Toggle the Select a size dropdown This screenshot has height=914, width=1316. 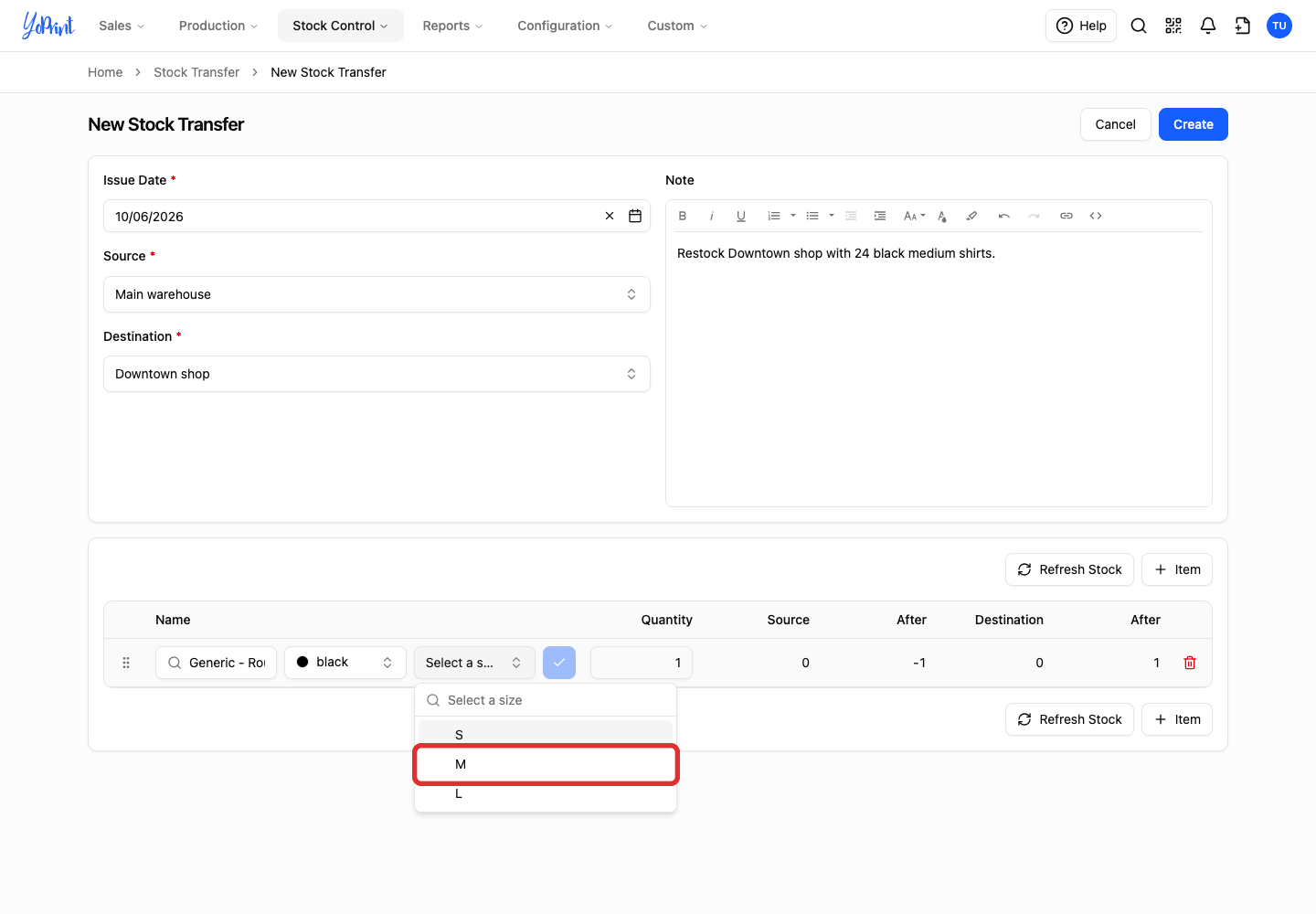(x=474, y=663)
